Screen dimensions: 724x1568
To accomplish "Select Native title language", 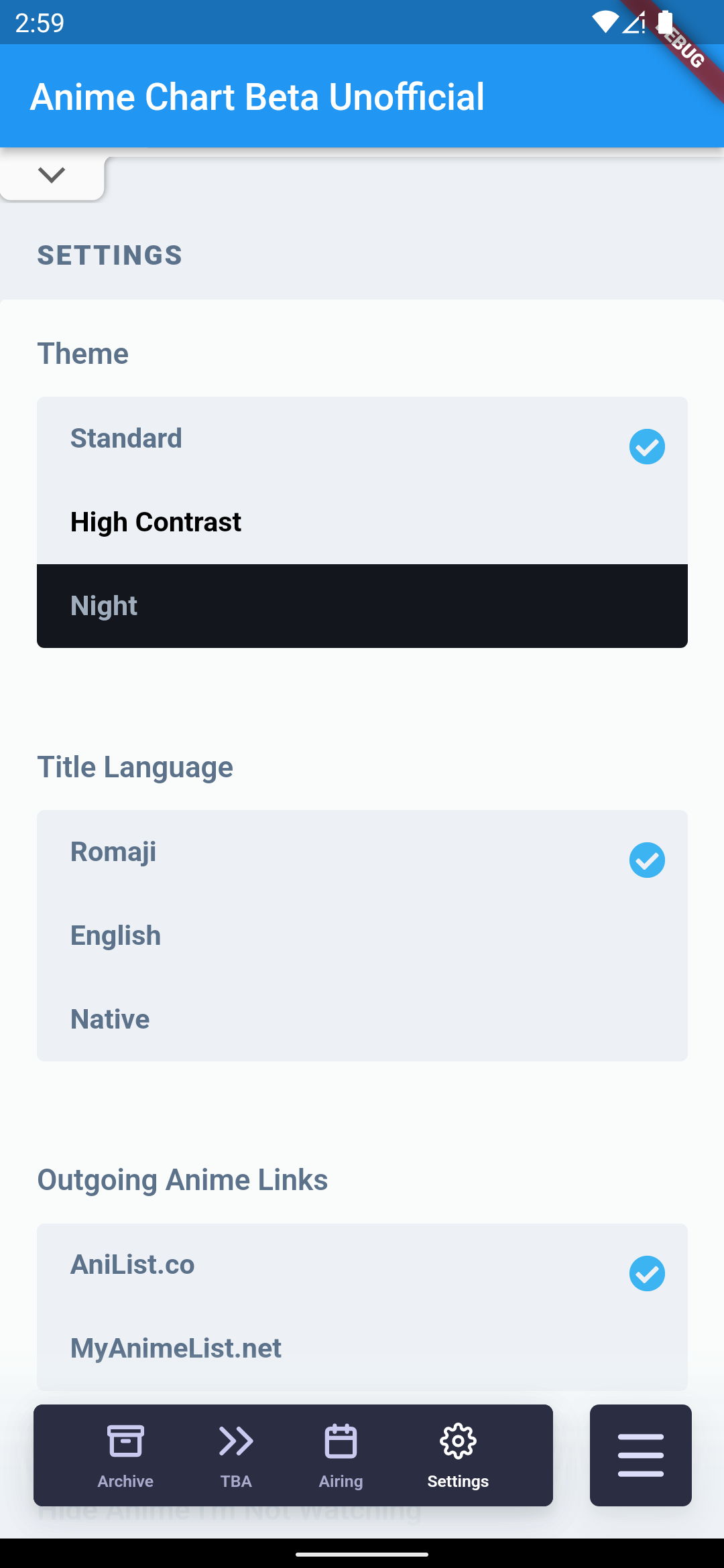I will pos(362,1019).
